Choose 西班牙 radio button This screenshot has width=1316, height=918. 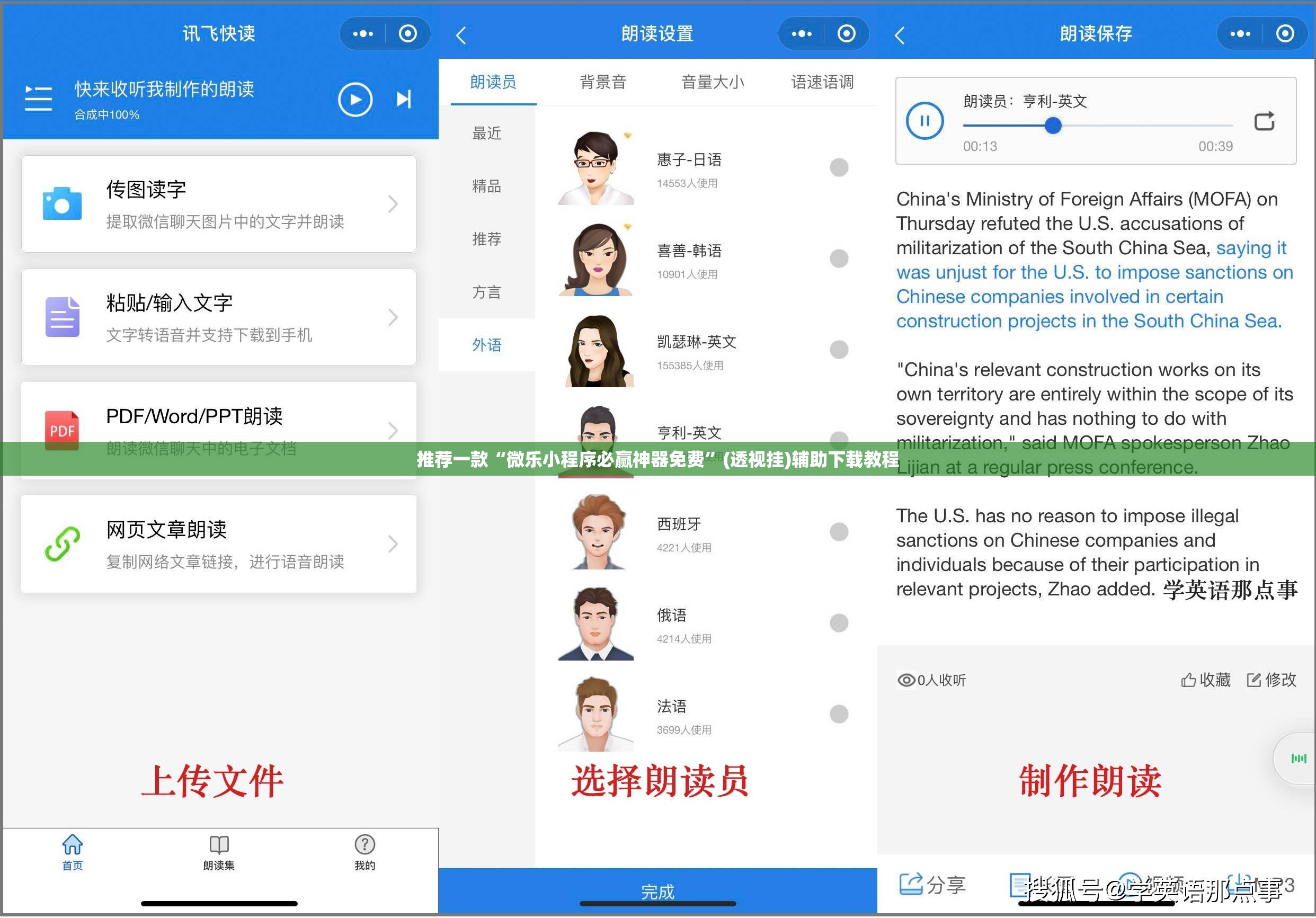tap(839, 532)
